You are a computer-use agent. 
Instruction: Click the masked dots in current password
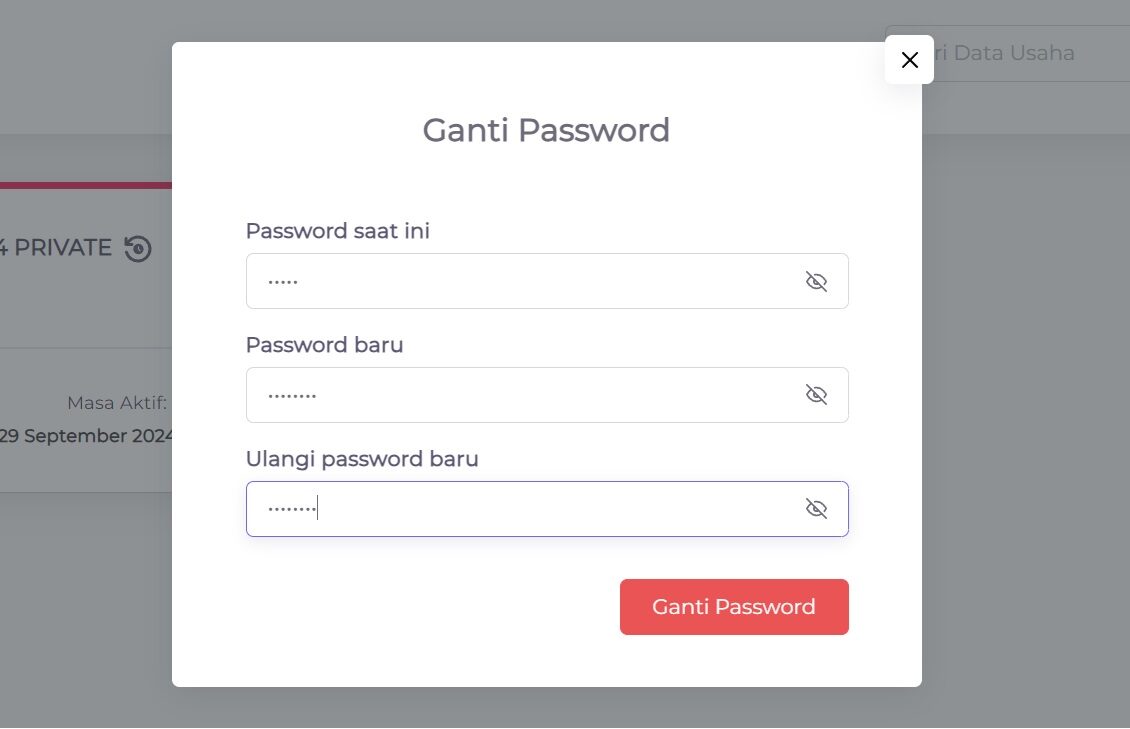click(x=283, y=282)
